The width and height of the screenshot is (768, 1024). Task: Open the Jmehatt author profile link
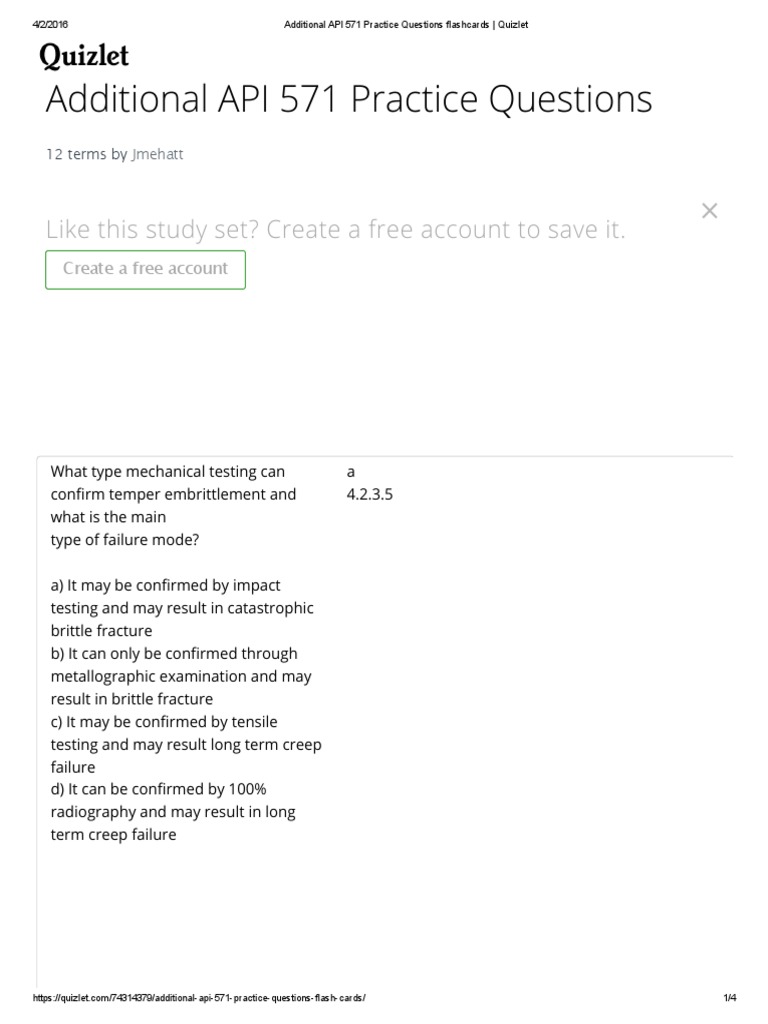tap(158, 154)
